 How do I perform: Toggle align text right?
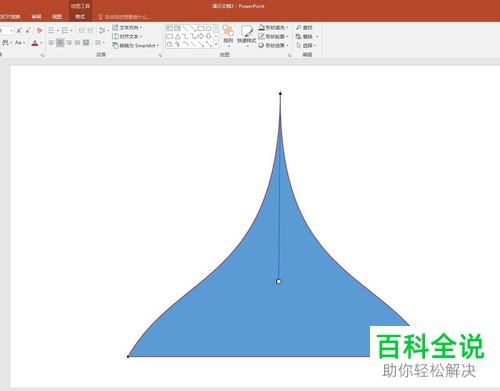69,43
